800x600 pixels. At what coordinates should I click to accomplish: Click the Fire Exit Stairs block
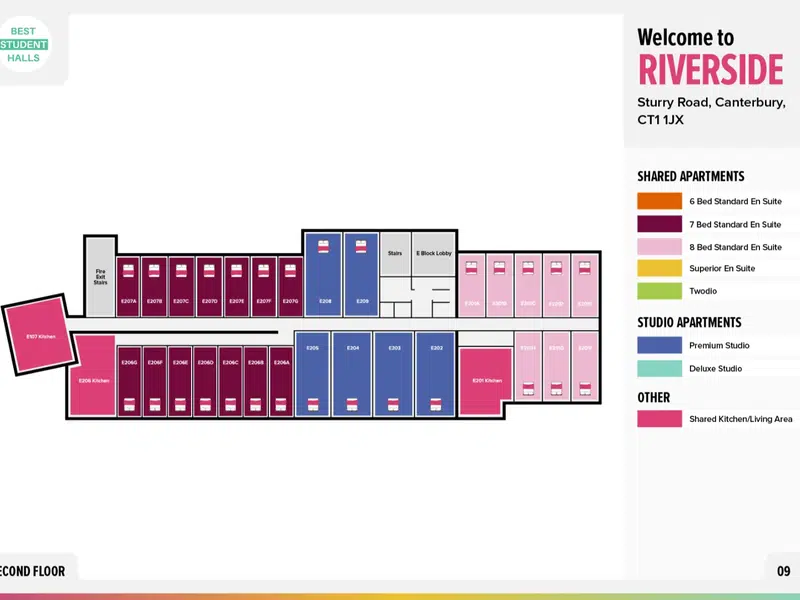[101, 277]
